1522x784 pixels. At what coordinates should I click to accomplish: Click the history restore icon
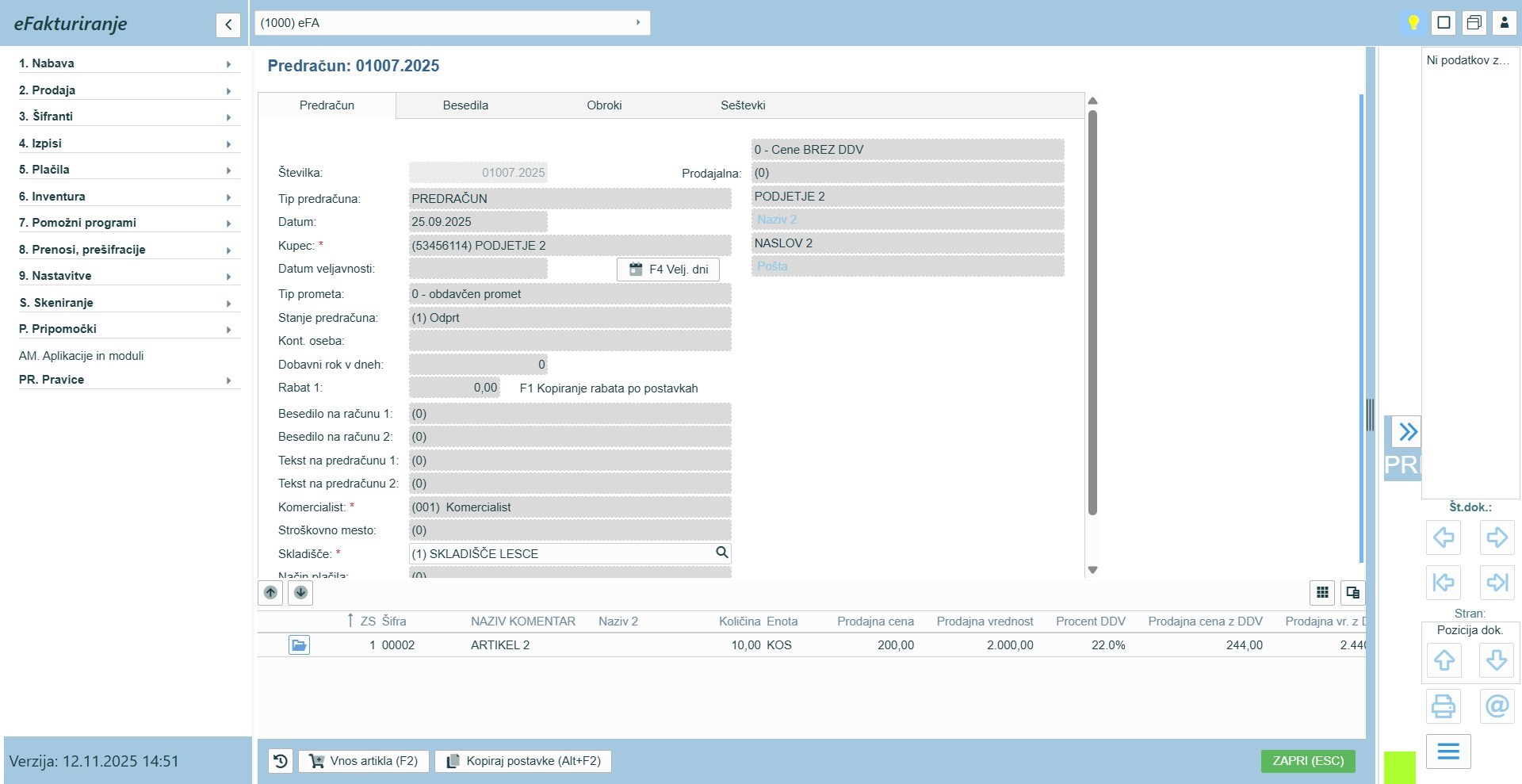point(281,761)
